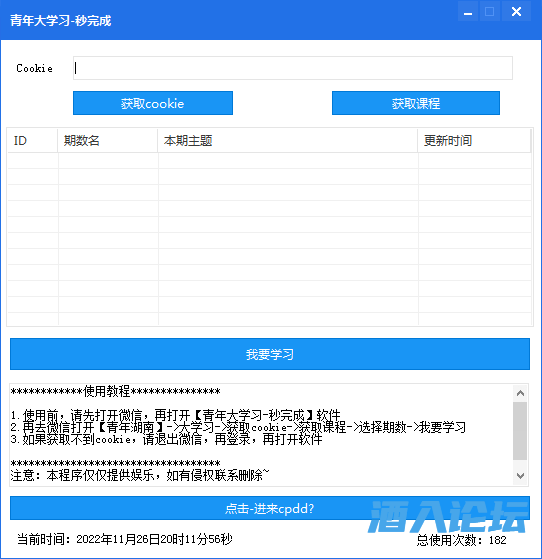Image resolution: width=542 pixels, height=559 pixels.
Task: Click the 获取cookie button
Action: tap(153, 103)
